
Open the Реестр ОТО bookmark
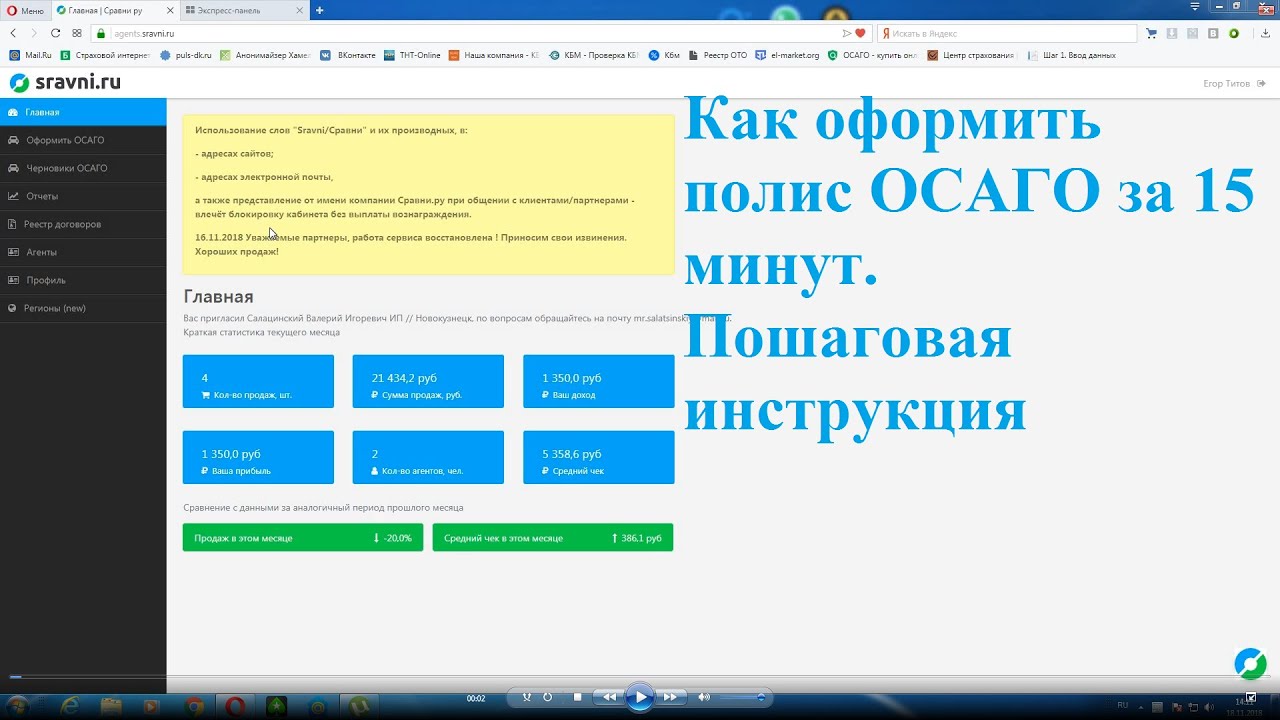click(718, 55)
